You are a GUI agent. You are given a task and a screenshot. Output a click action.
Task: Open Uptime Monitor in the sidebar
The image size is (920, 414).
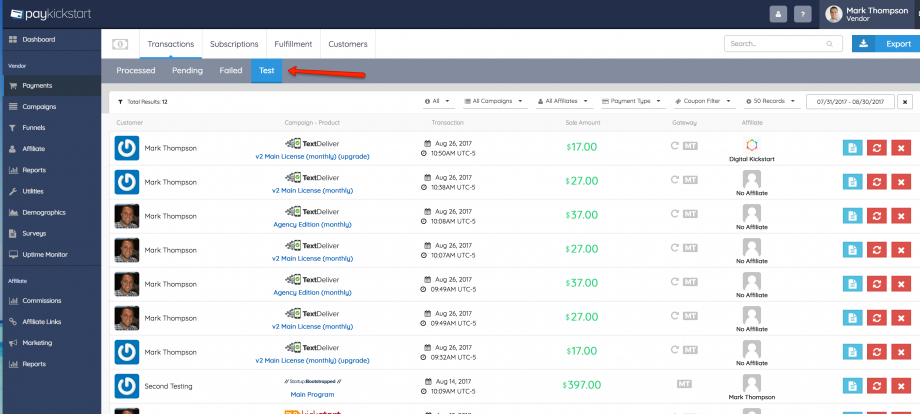tap(50, 254)
